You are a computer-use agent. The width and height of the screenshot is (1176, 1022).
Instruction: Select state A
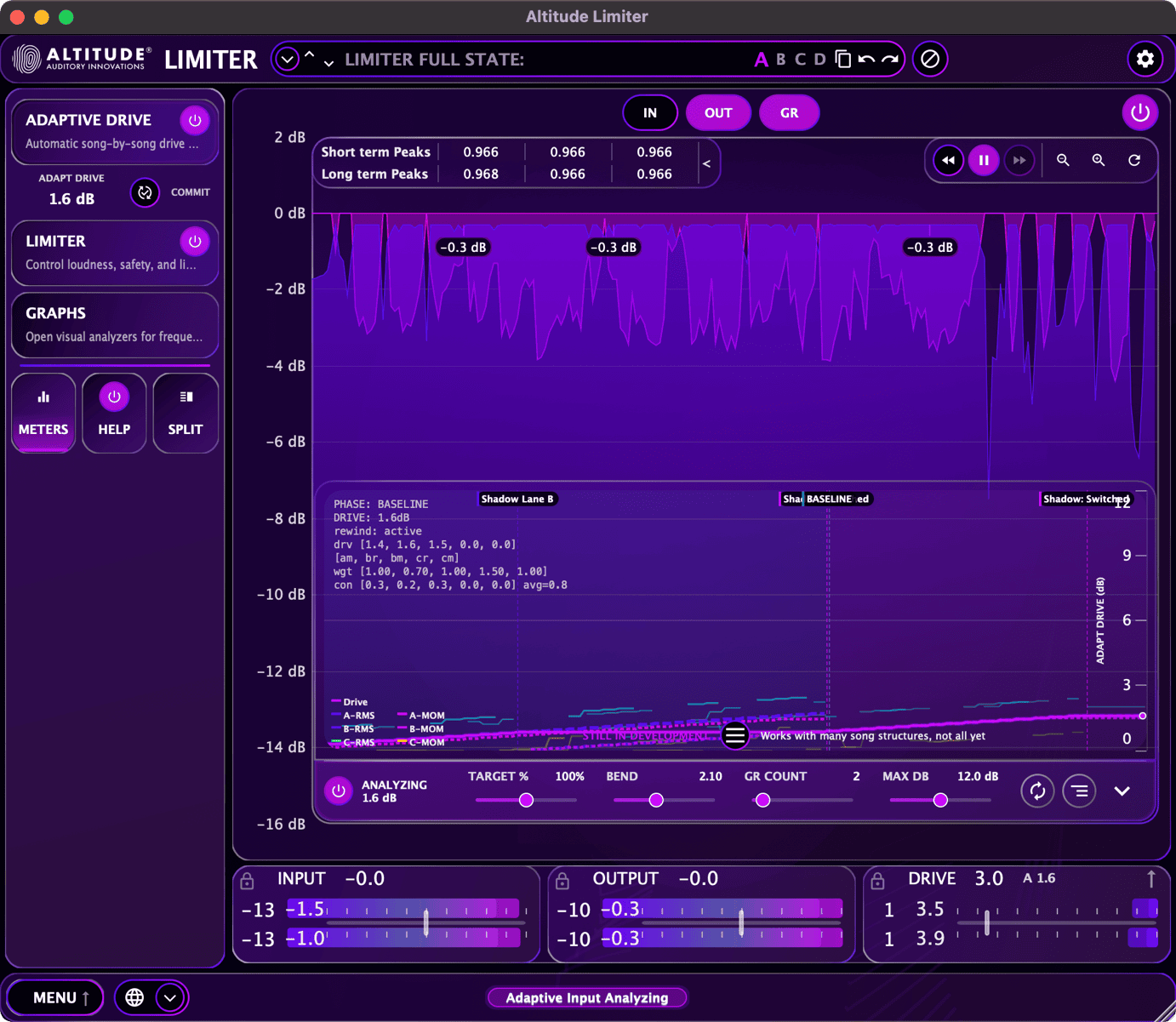point(761,60)
